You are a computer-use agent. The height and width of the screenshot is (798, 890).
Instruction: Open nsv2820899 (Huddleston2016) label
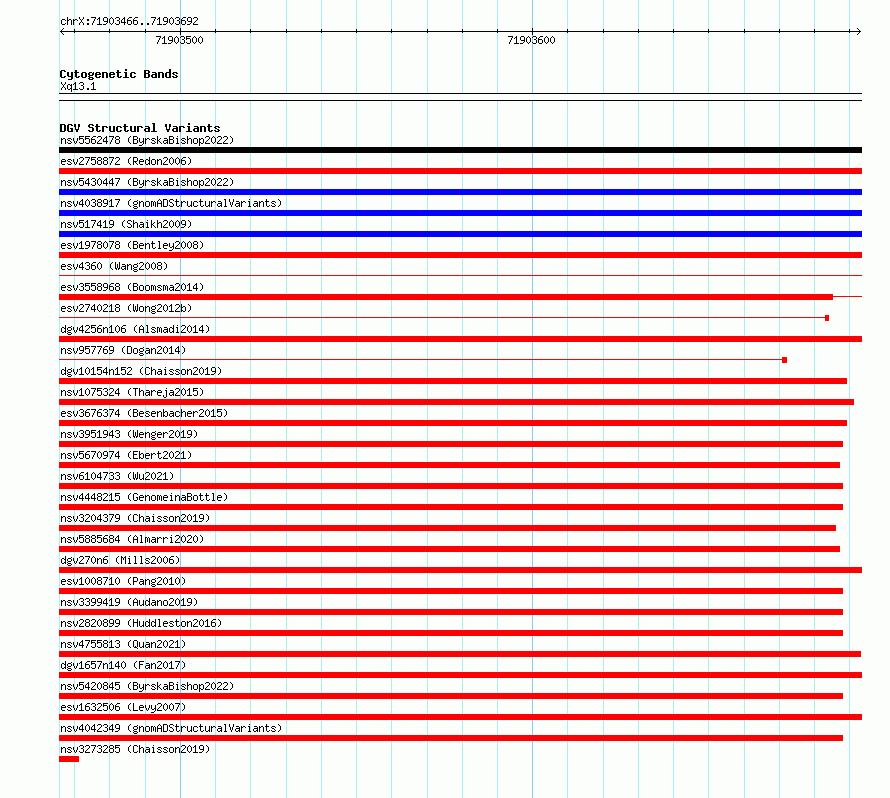[141, 623]
